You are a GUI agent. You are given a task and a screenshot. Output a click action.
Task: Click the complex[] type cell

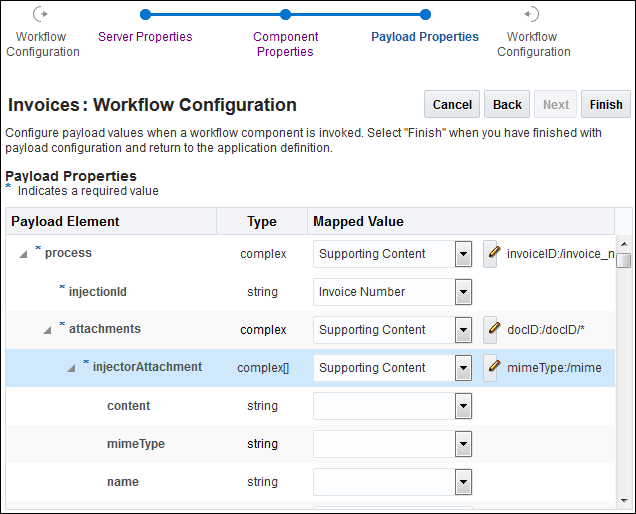tap(263, 368)
